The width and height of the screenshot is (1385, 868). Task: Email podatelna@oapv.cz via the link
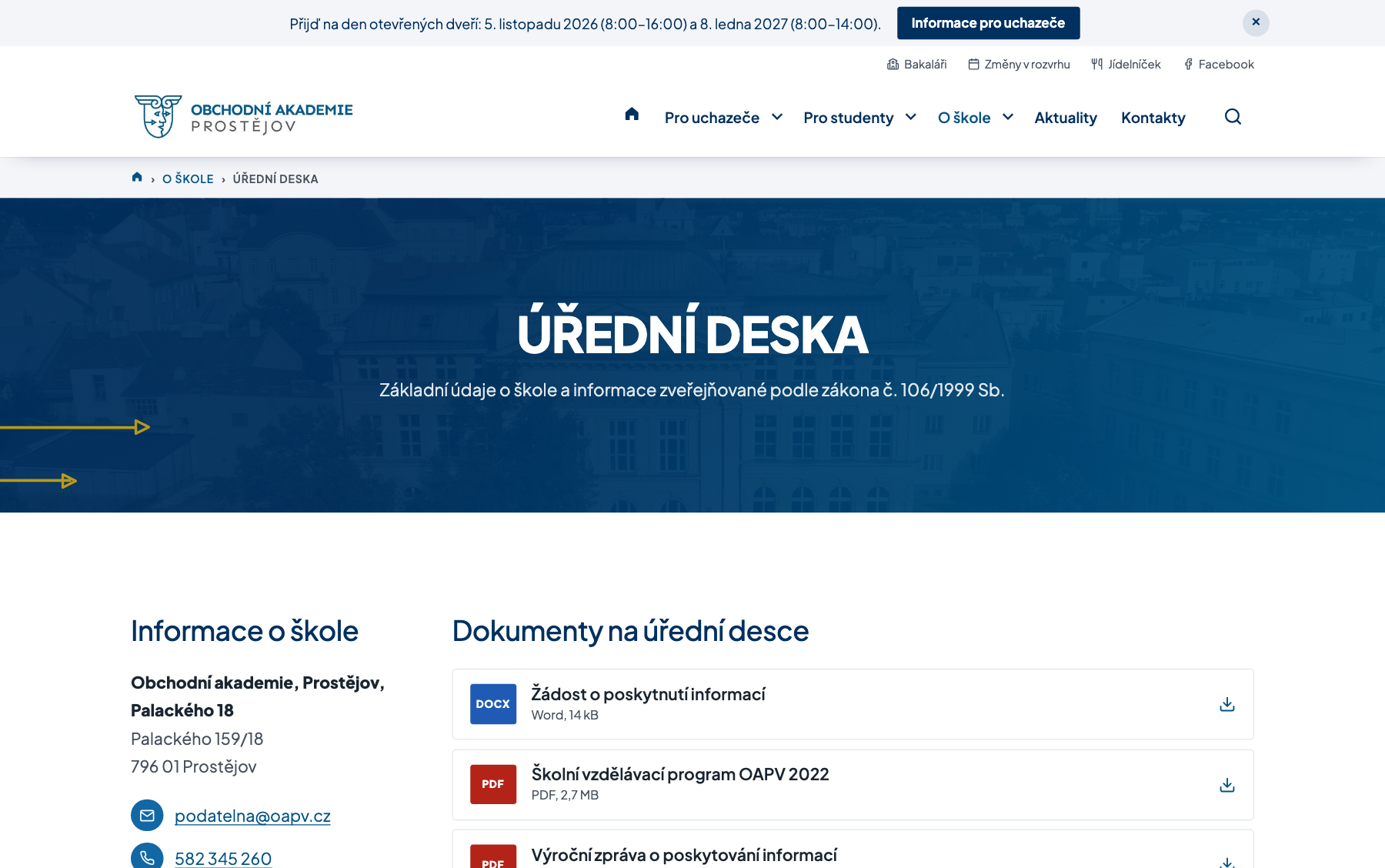click(252, 816)
